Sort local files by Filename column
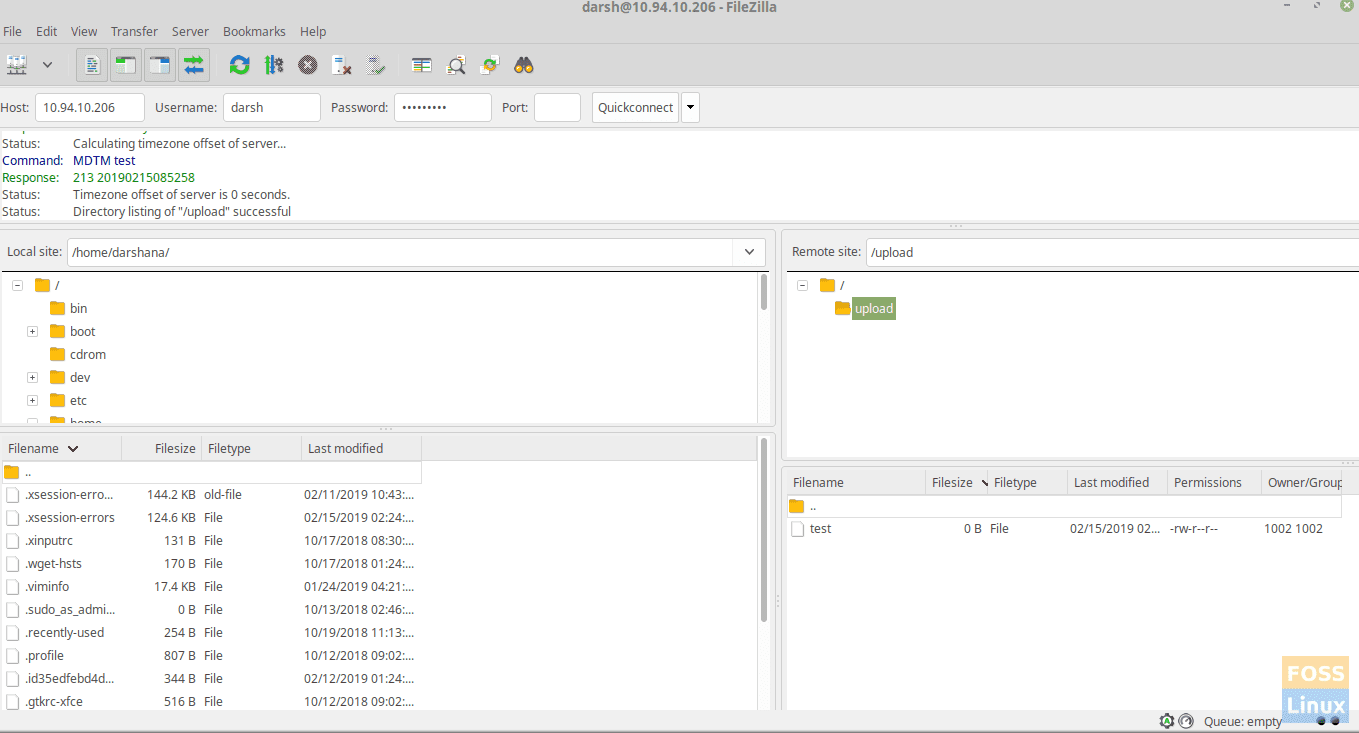This screenshot has height=733, width=1359. [x=62, y=448]
